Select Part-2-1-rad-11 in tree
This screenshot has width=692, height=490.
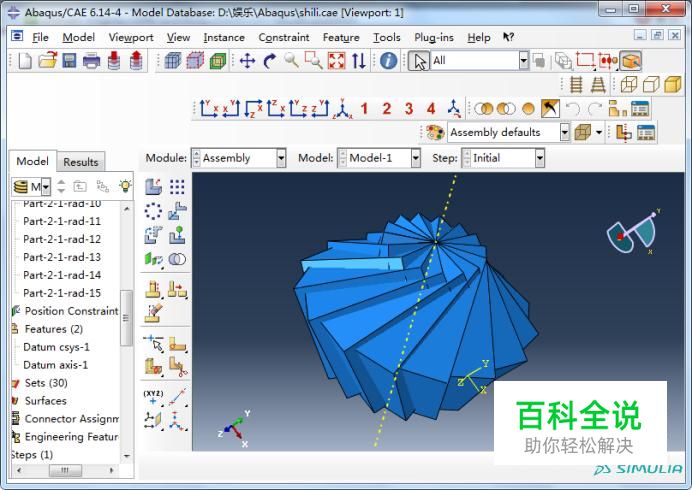click(62, 221)
